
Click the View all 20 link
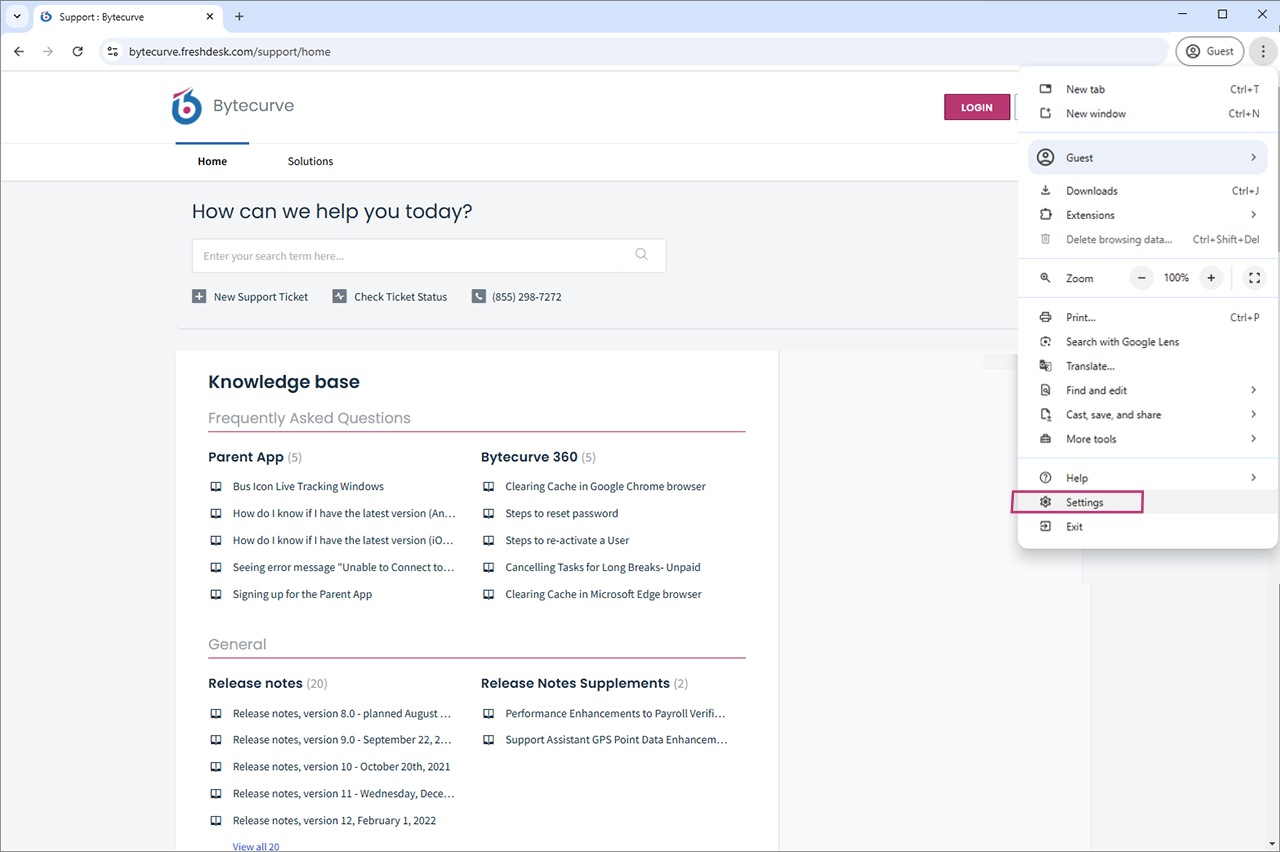[x=256, y=846]
